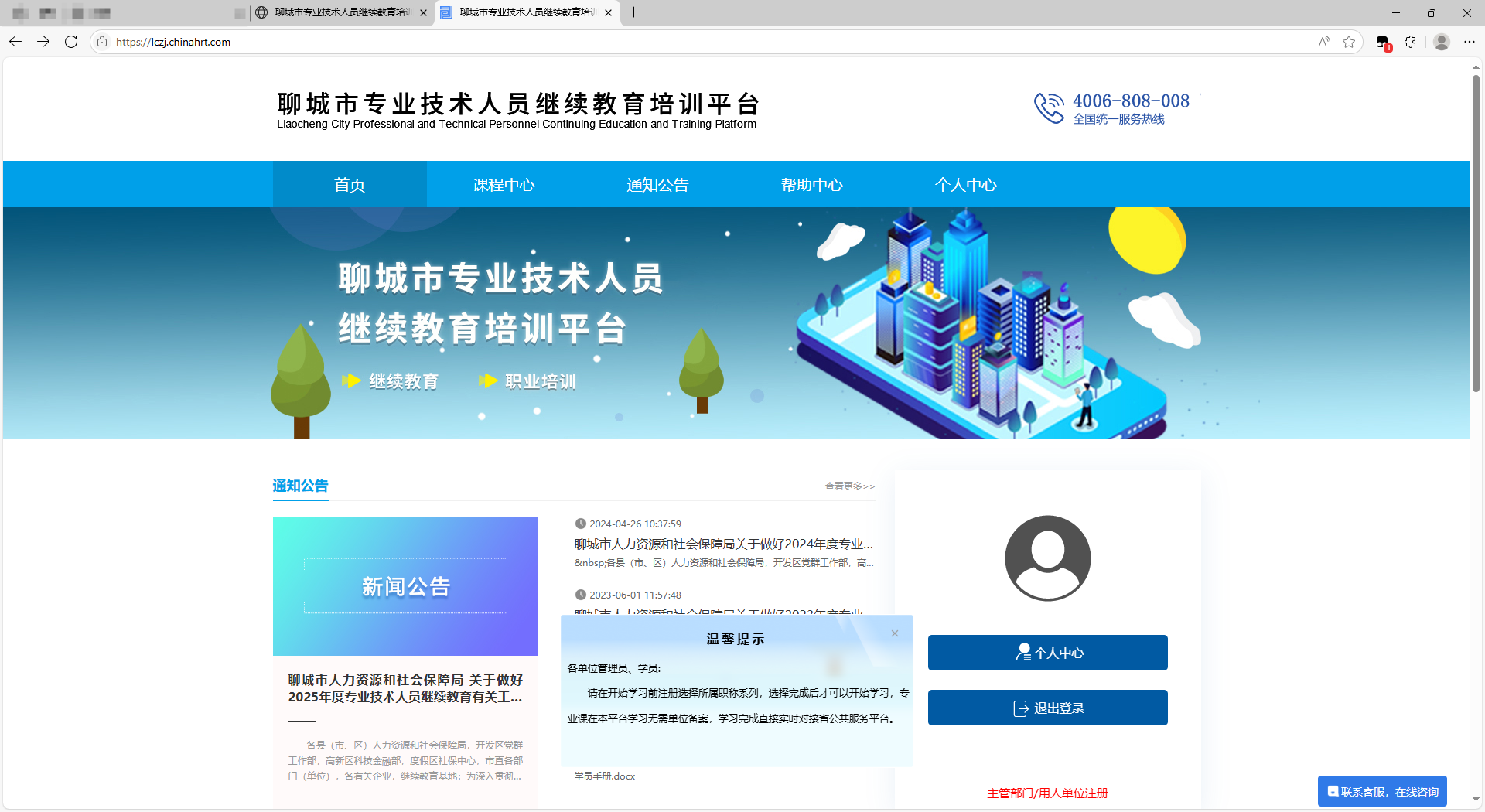This screenshot has width=1485, height=812.
Task: Open the 2024-04-26 notice headline
Action: 724,544
